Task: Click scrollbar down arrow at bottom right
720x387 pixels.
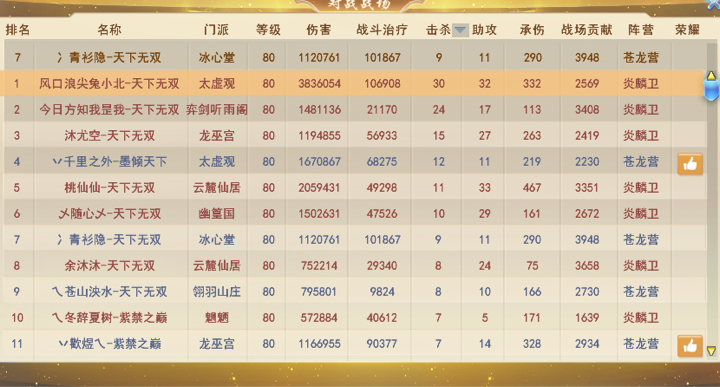Action: click(711, 351)
